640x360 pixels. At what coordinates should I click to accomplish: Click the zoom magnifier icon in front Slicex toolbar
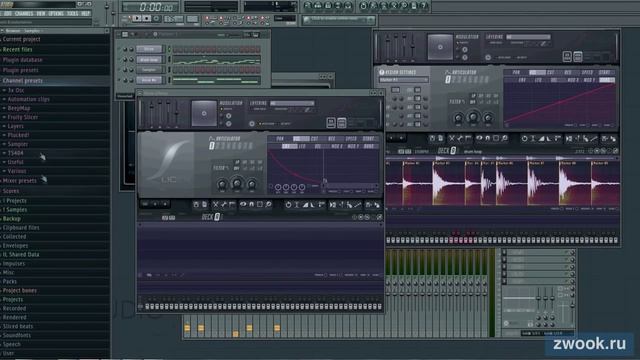point(269,204)
